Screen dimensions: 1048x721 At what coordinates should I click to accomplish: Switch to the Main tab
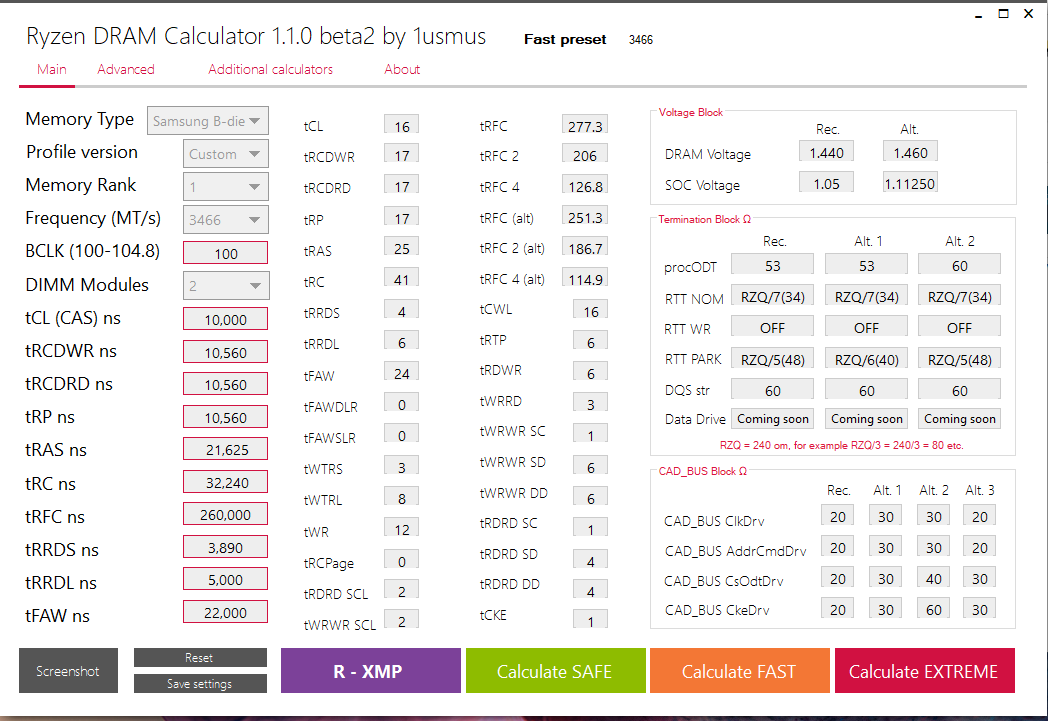(51, 69)
